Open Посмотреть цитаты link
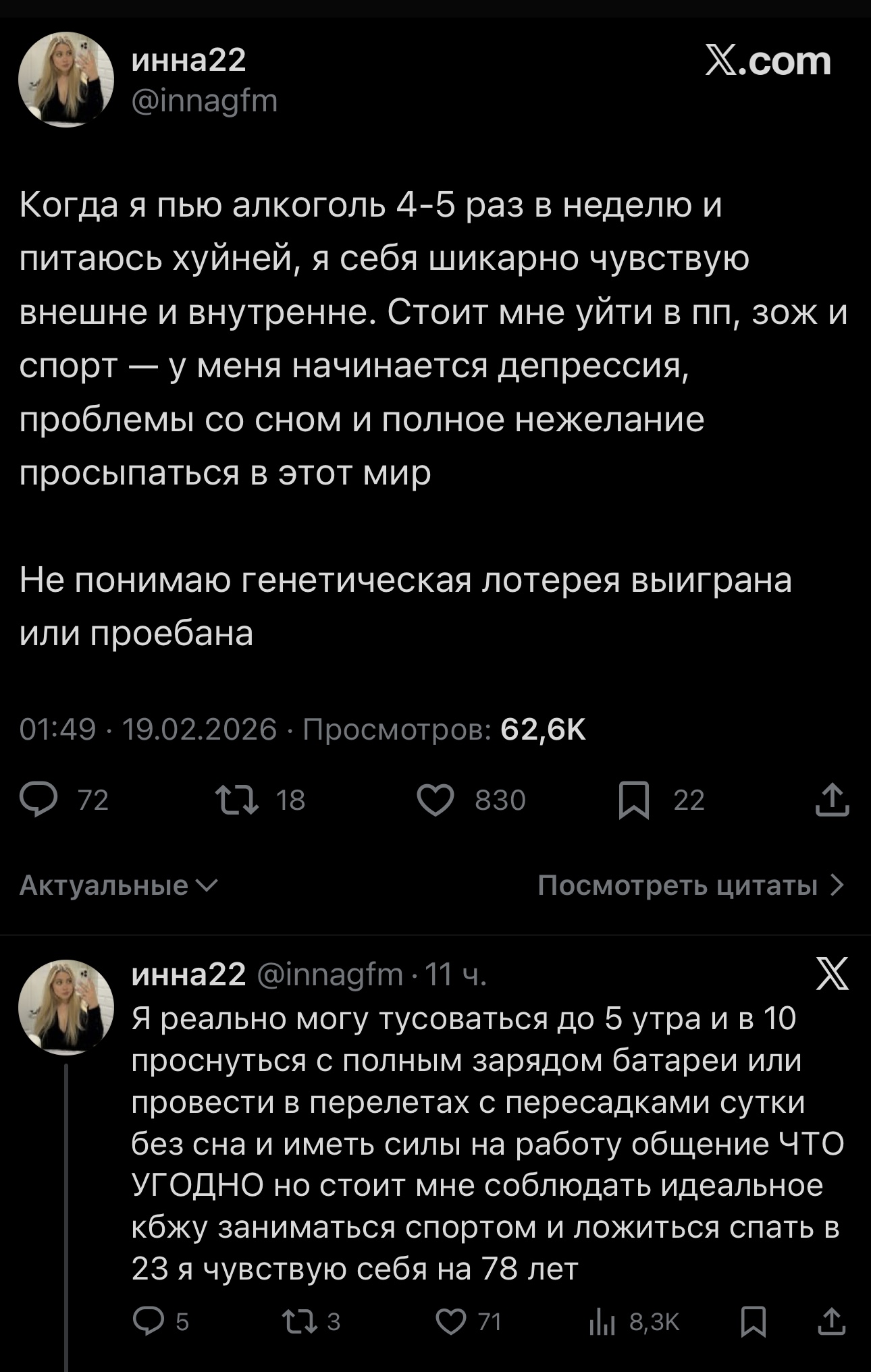The width and height of the screenshot is (871, 1372). pos(677,885)
